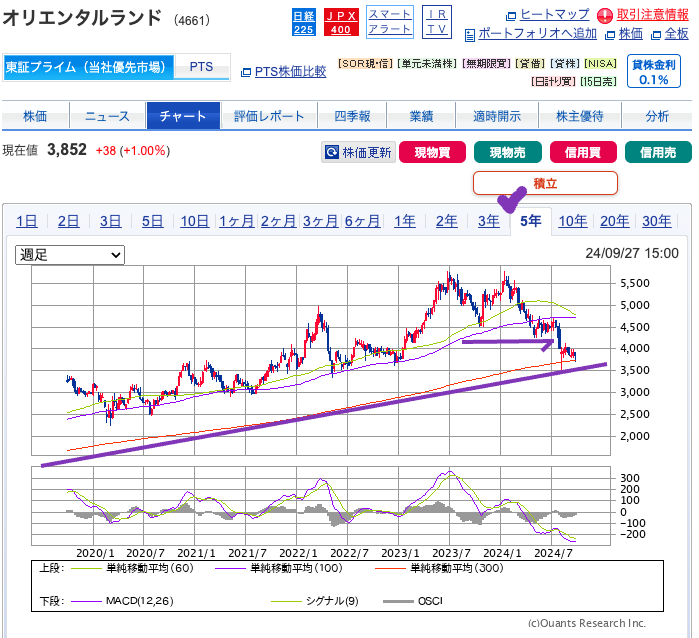Open the JPX400 index badge
The height and width of the screenshot is (638, 699).
click(341, 22)
